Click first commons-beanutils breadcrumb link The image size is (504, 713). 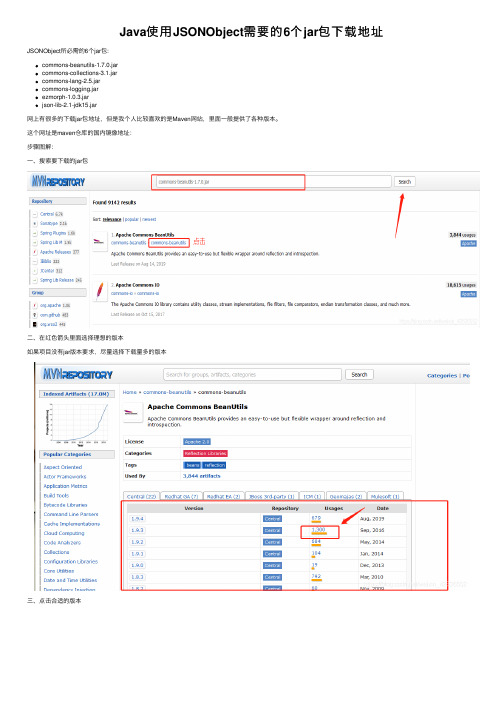coord(167,392)
